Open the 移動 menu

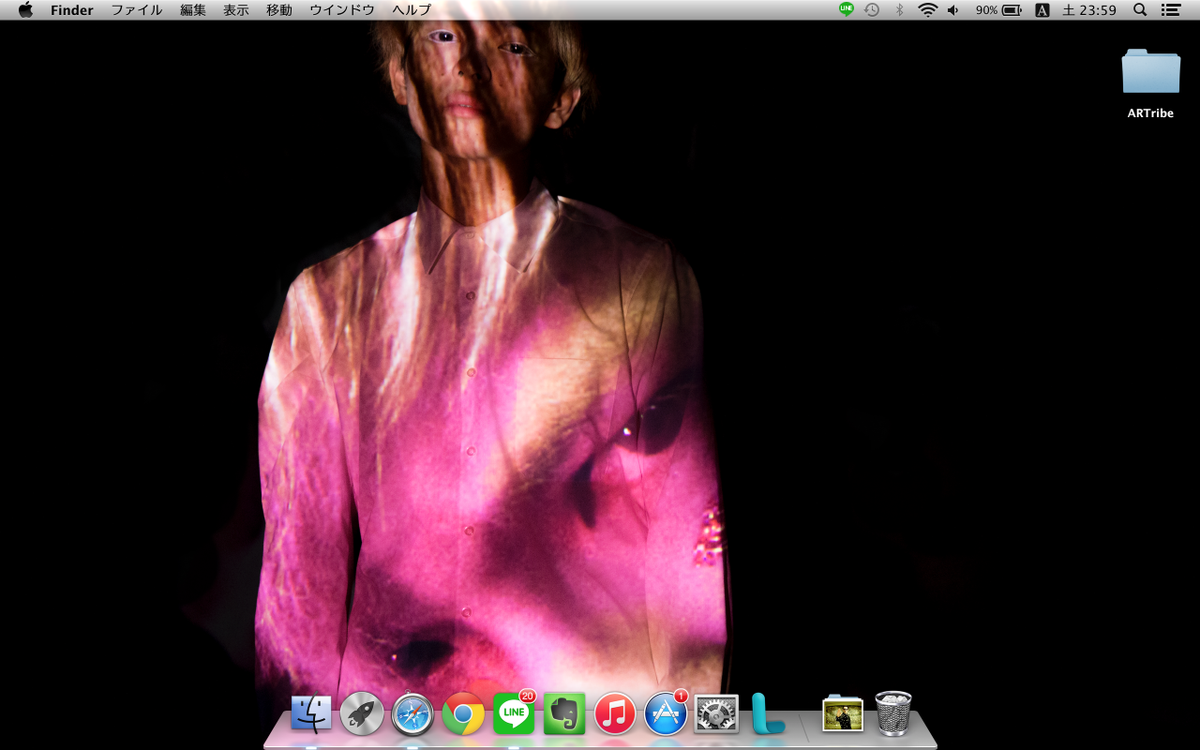click(x=279, y=10)
